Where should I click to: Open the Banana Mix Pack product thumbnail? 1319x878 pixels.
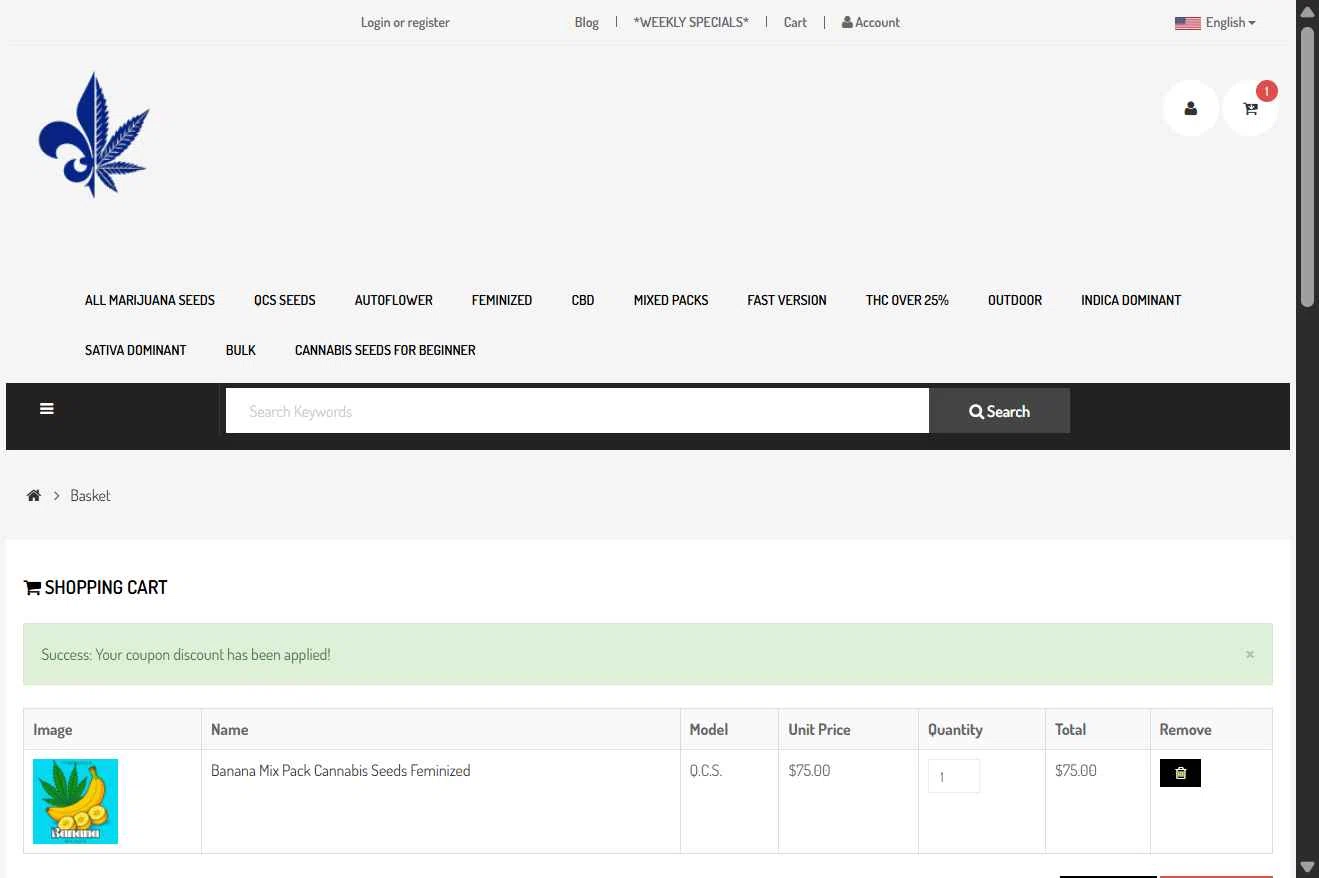click(75, 801)
